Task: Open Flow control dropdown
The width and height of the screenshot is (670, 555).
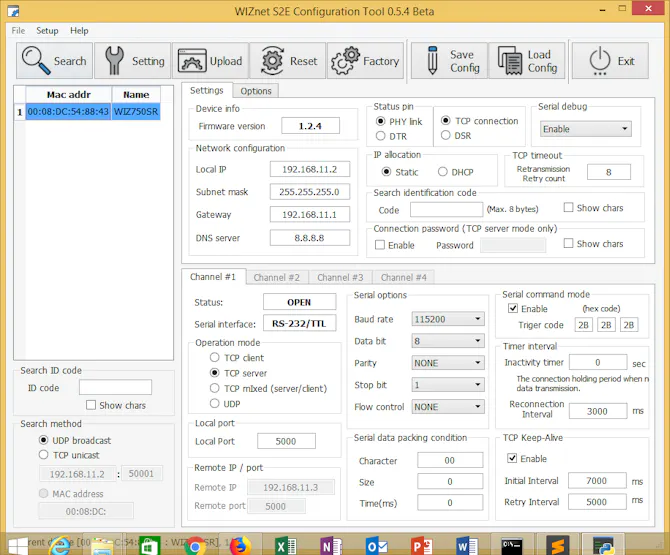Action: [x=448, y=407]
